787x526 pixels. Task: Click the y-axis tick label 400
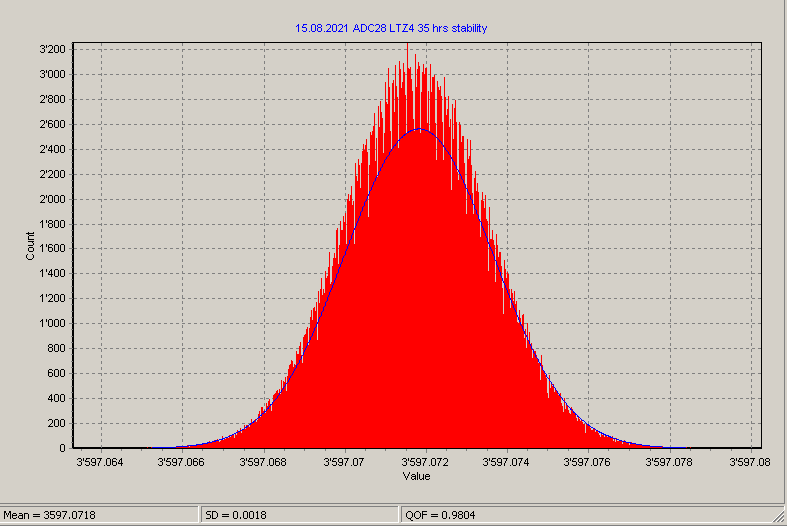click(x=57, y=399)
